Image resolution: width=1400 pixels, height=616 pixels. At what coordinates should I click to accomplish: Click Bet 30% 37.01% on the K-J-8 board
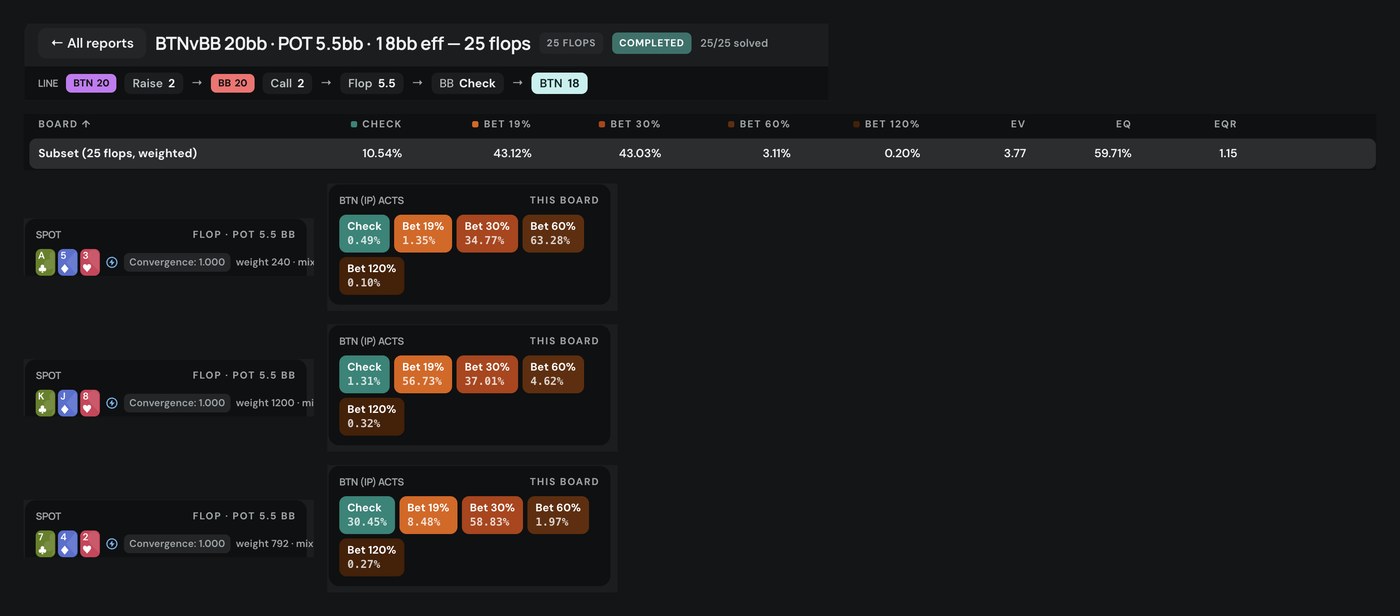click(x=487, y=374)
